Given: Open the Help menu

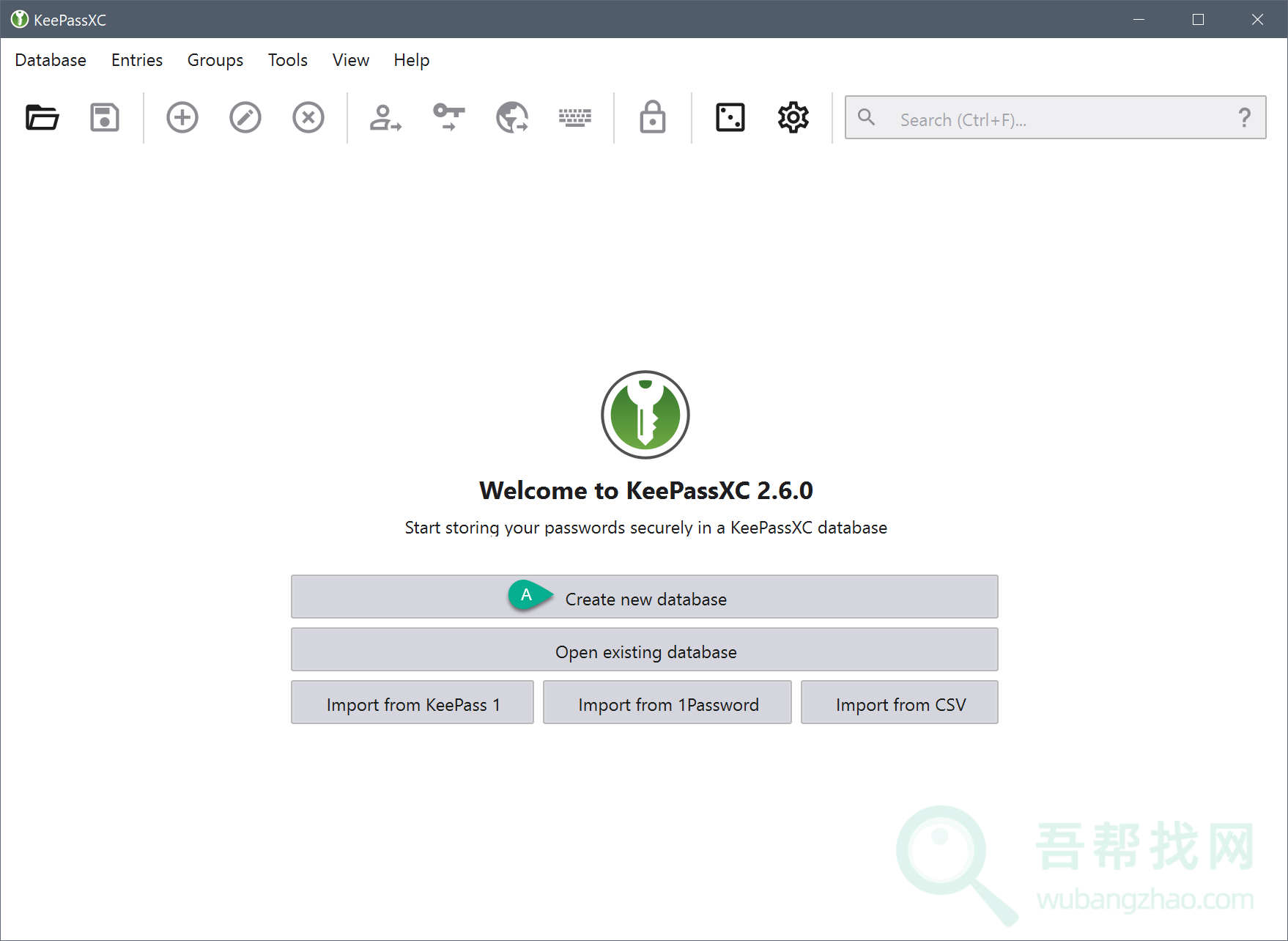Looking at the screenshot, I should [x=412, y=60].
